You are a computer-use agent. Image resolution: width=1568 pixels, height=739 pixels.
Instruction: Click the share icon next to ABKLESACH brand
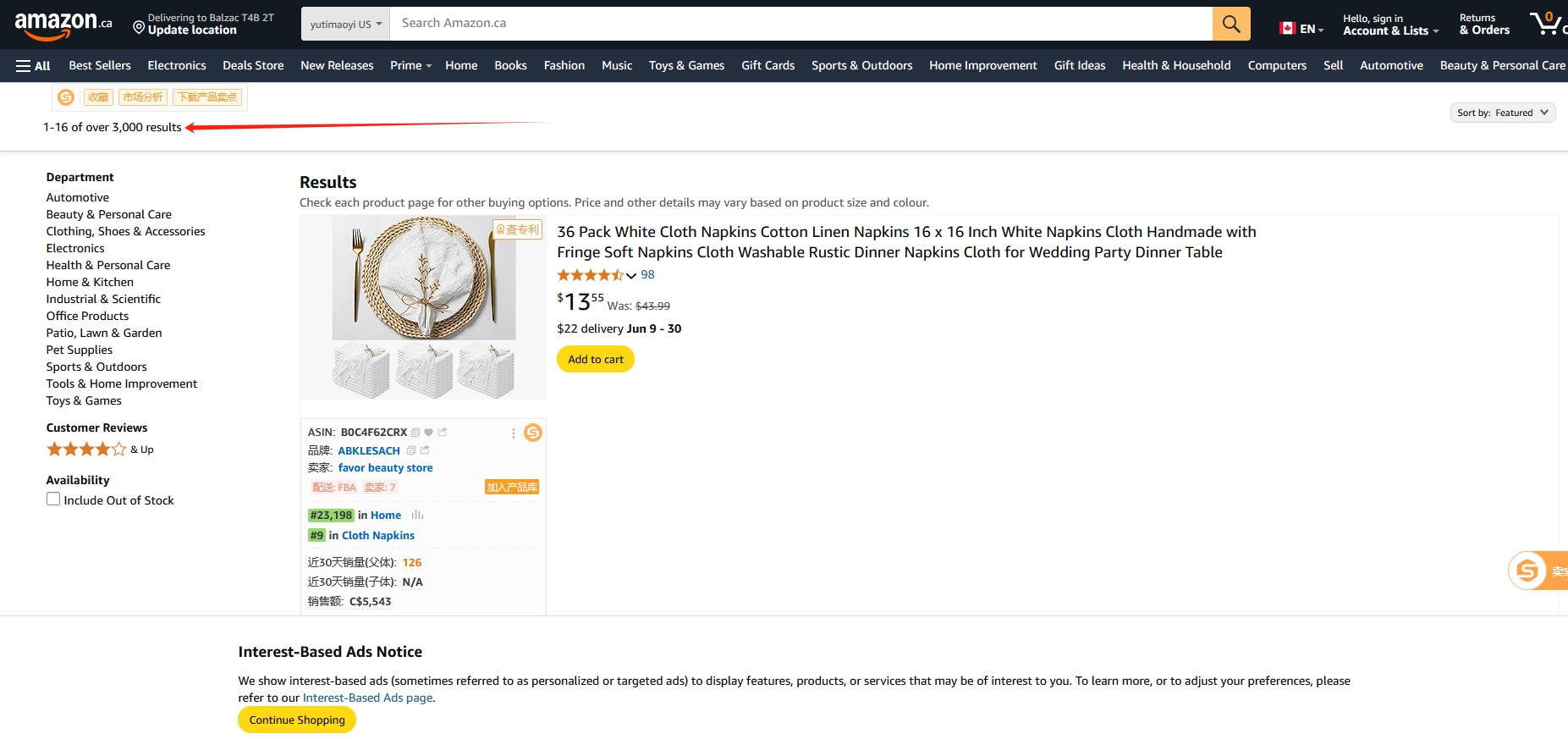coord(425,450)
